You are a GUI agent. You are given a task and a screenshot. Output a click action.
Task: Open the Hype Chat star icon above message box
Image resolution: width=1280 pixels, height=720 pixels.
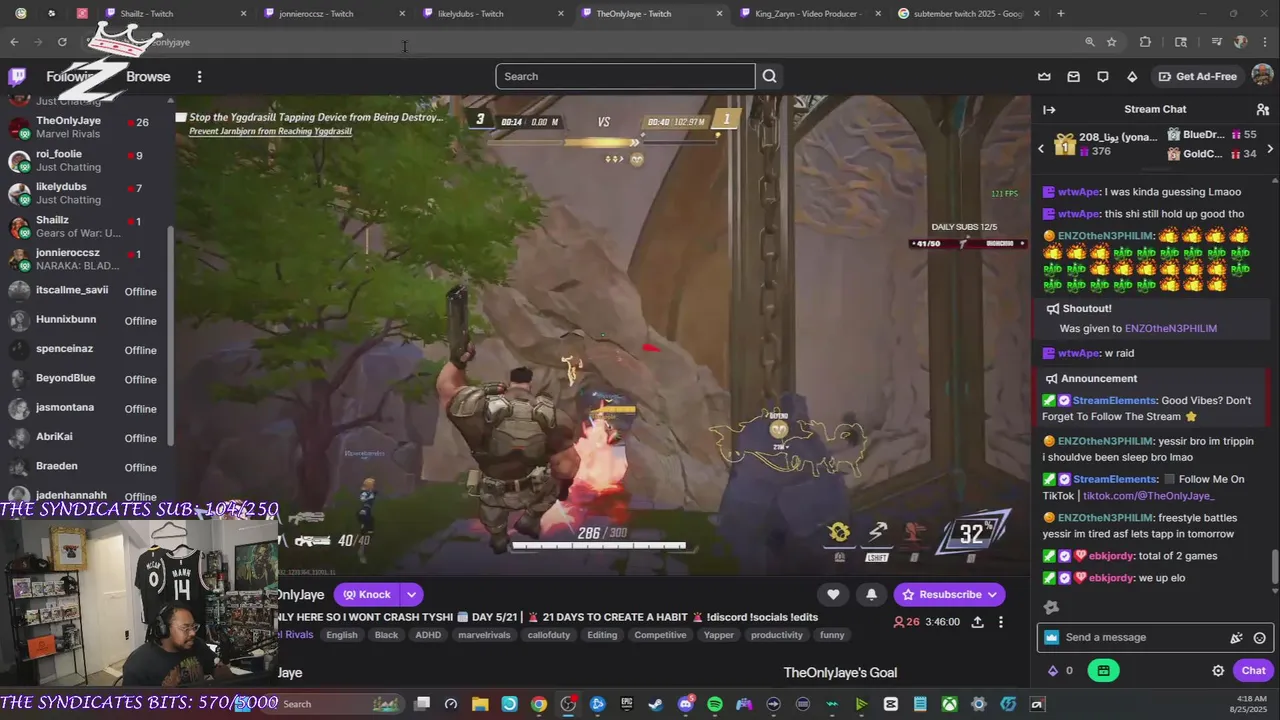[1051, 607]
